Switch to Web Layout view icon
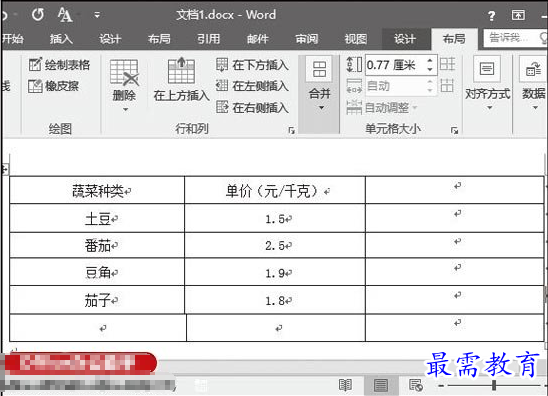This screenshot has width=548, height=396. (416, 385)
